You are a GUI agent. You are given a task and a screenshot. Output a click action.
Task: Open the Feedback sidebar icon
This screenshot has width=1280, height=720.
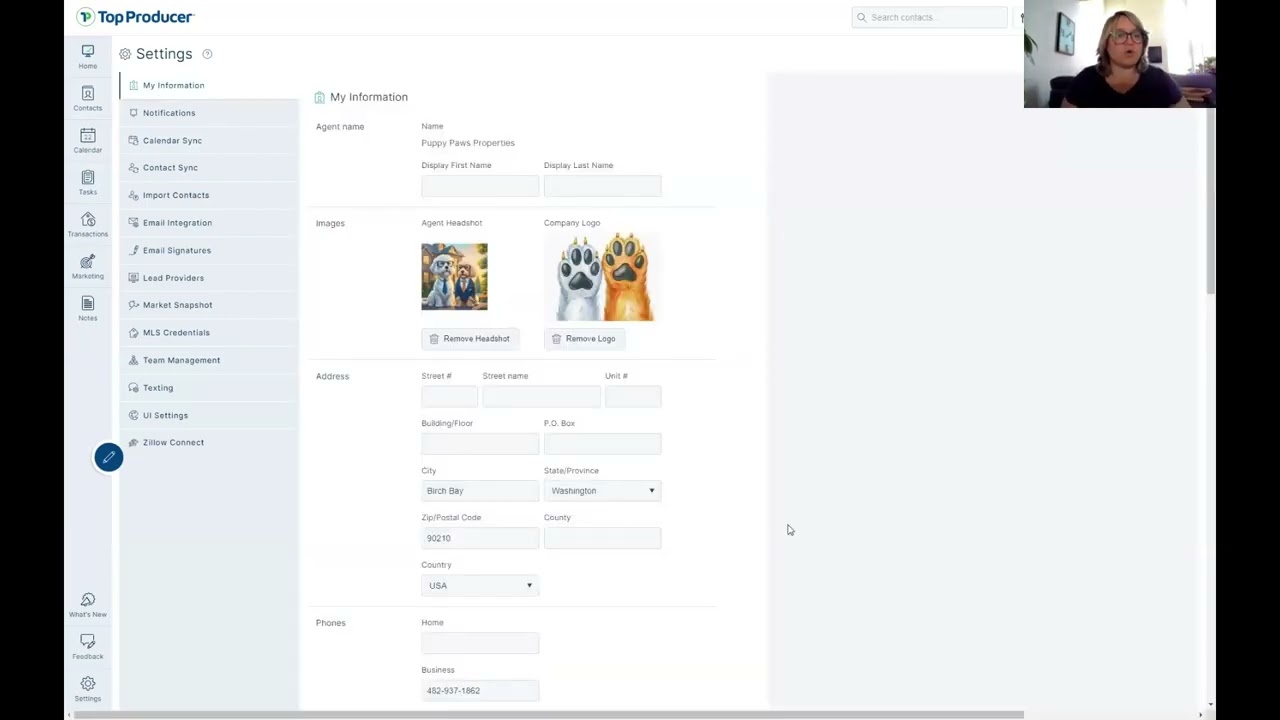point(88,647)
